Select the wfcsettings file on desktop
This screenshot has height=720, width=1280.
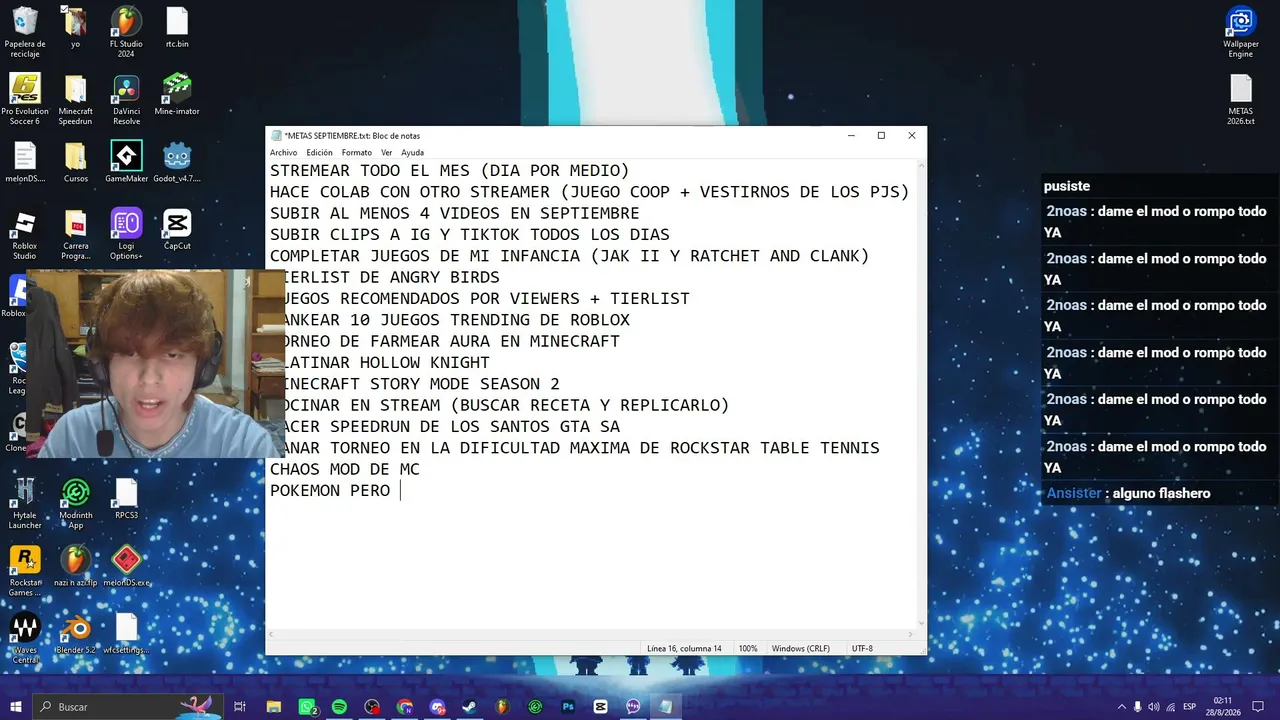(126, 633)
